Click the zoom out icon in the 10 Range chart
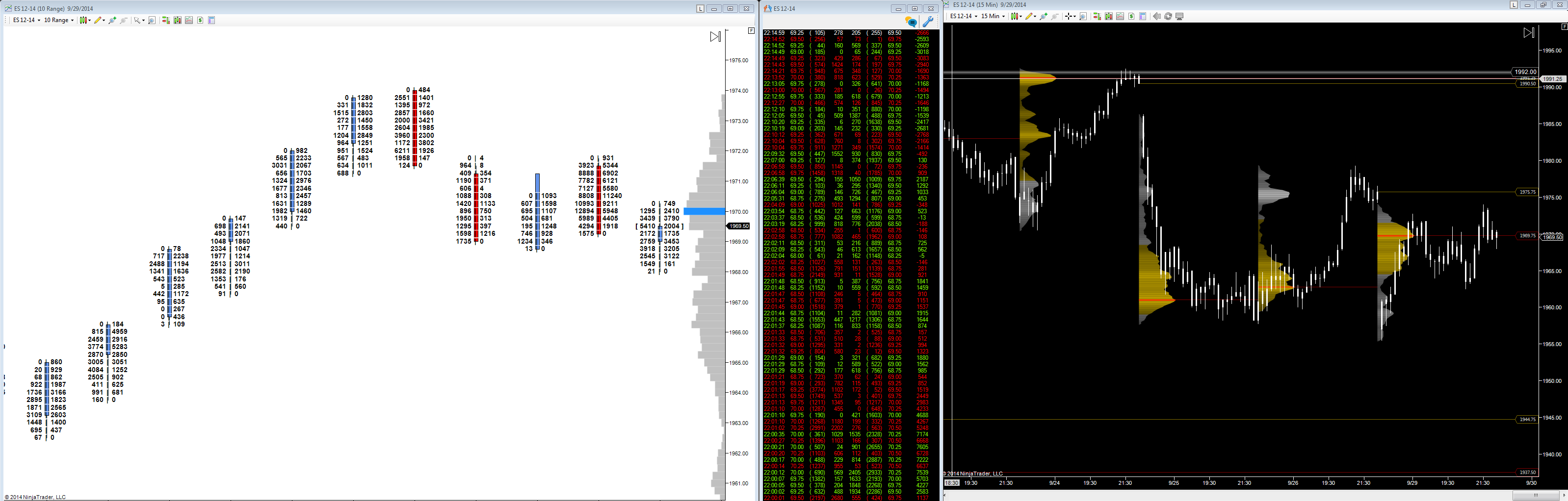 [x=124, y=20]
